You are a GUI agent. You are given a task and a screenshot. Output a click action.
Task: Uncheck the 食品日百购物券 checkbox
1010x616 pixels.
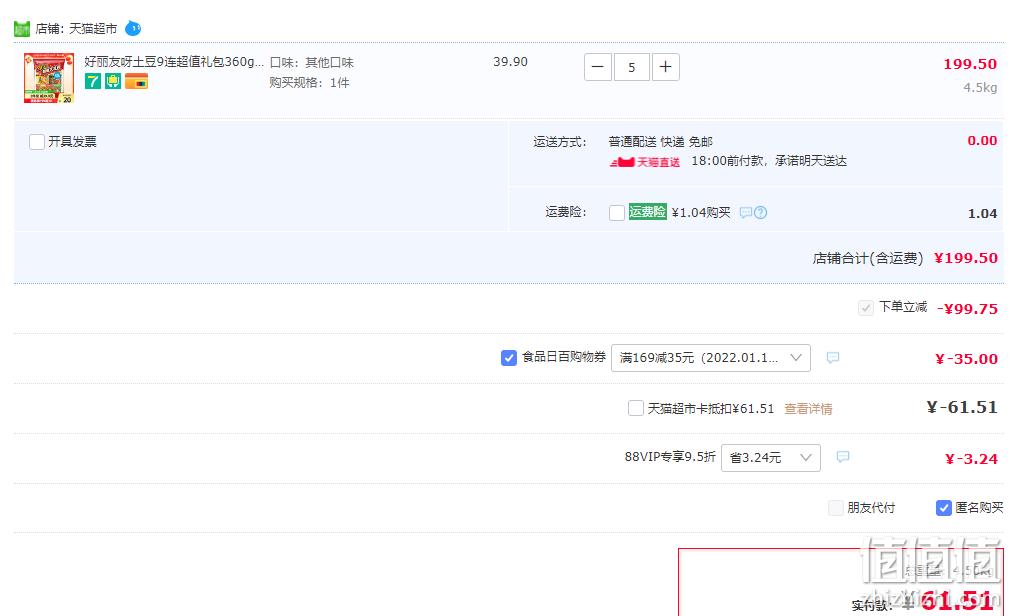tap(509, 358)
